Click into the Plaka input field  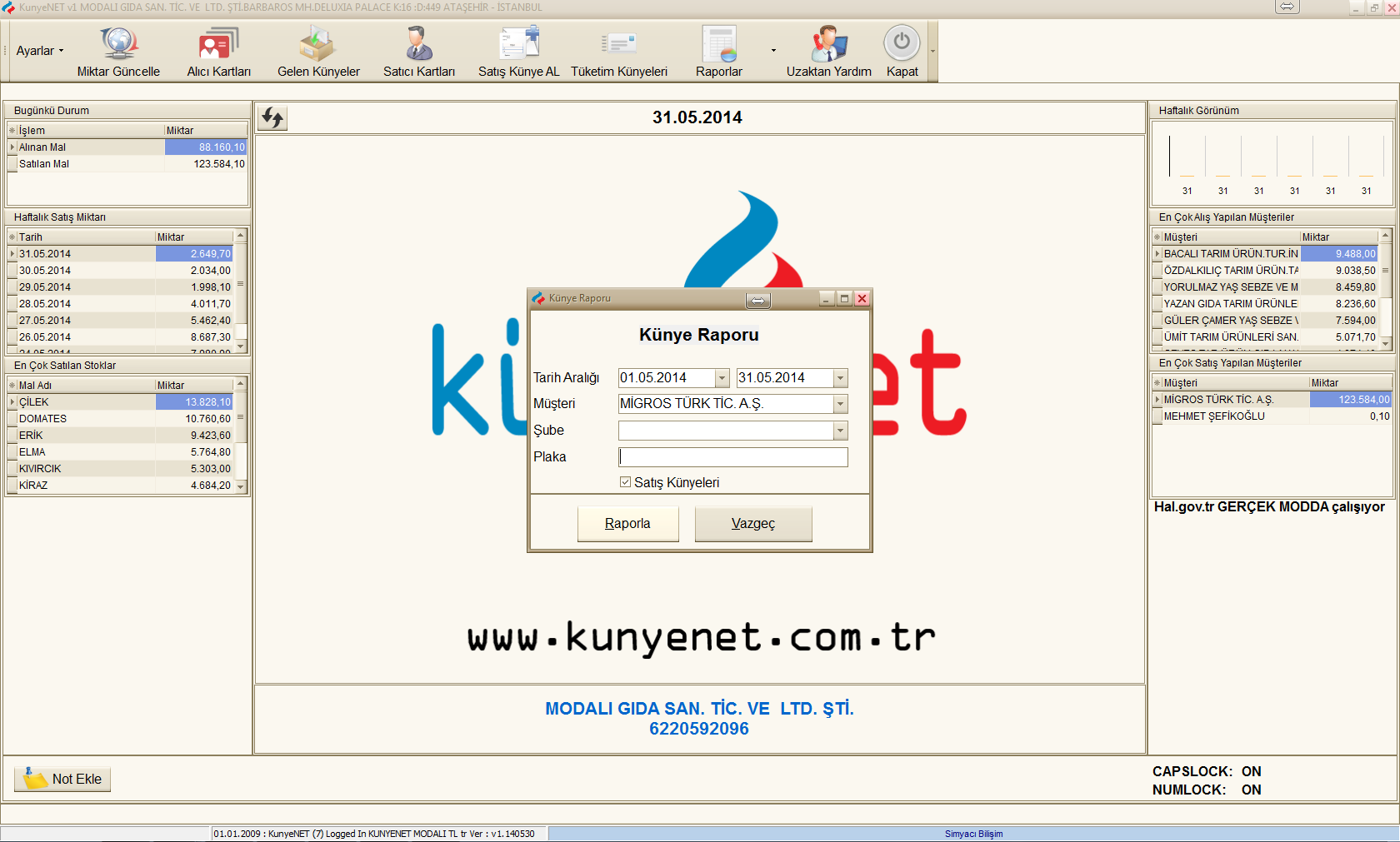tap(733, 457)
